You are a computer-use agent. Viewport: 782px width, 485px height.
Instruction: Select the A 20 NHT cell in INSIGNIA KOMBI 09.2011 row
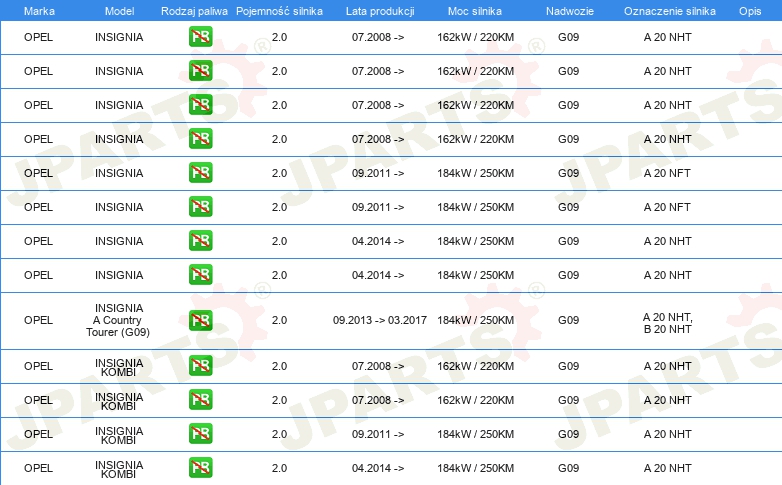[x=667, y=434]
